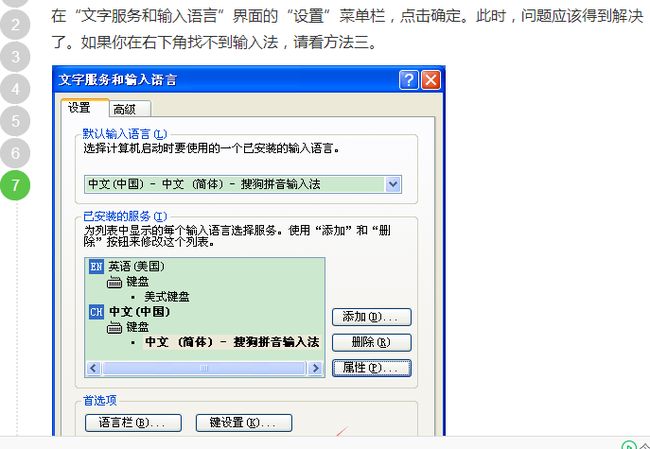
Task: Click the horizontal scrollbar thumb in services list
Action: [x=204, y=368]
